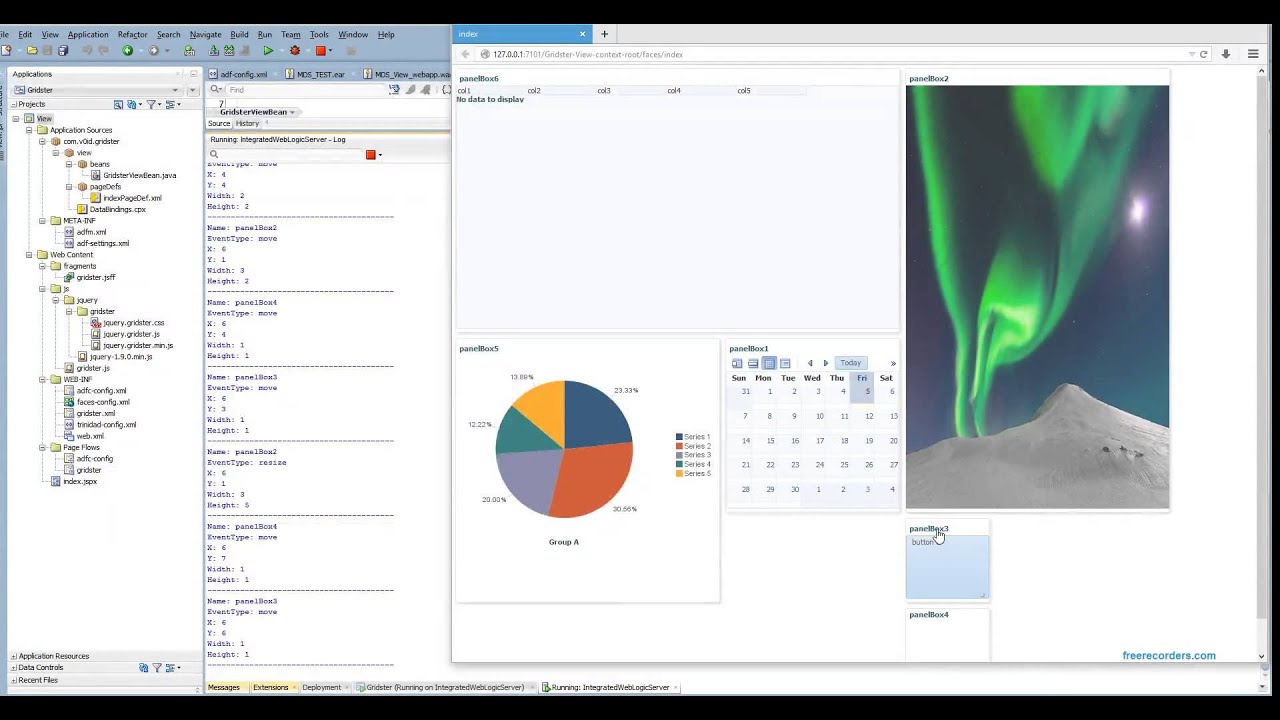Click the Today button in calendar

[x=850, y=363]
